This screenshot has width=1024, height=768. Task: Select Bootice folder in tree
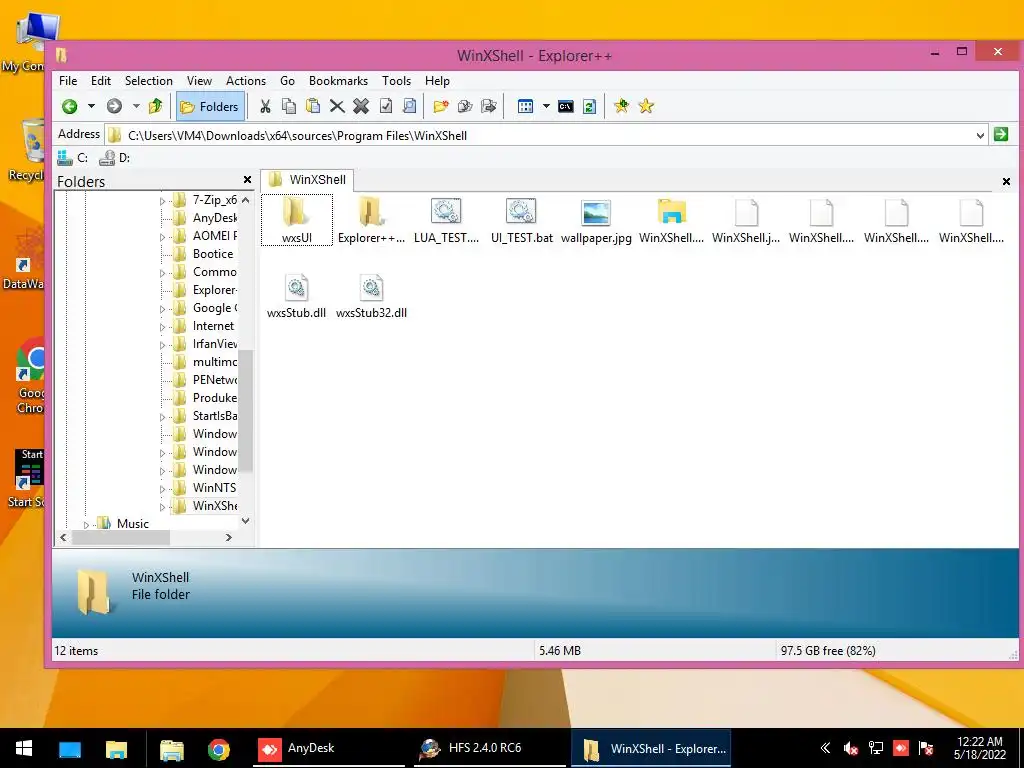click(x=212, y=254)
